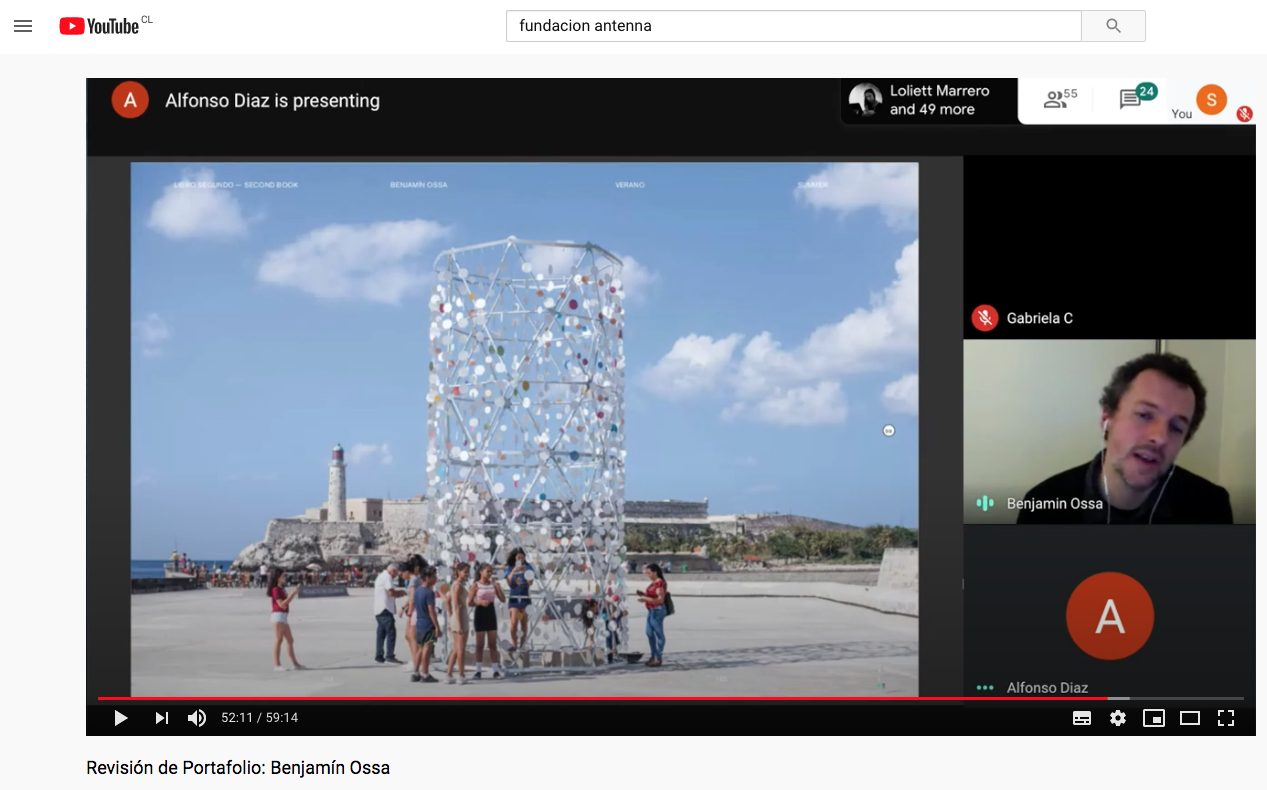Viewport: 1267px width, 790px height.
Task: Open the participants list showing 55
Action: [1060, 99]
